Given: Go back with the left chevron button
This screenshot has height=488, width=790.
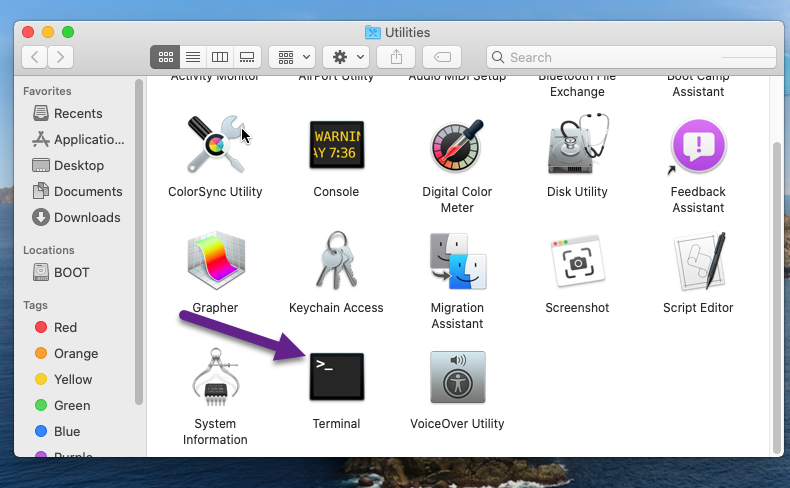Looking at the screenshot, I should (x=35, y=57).
